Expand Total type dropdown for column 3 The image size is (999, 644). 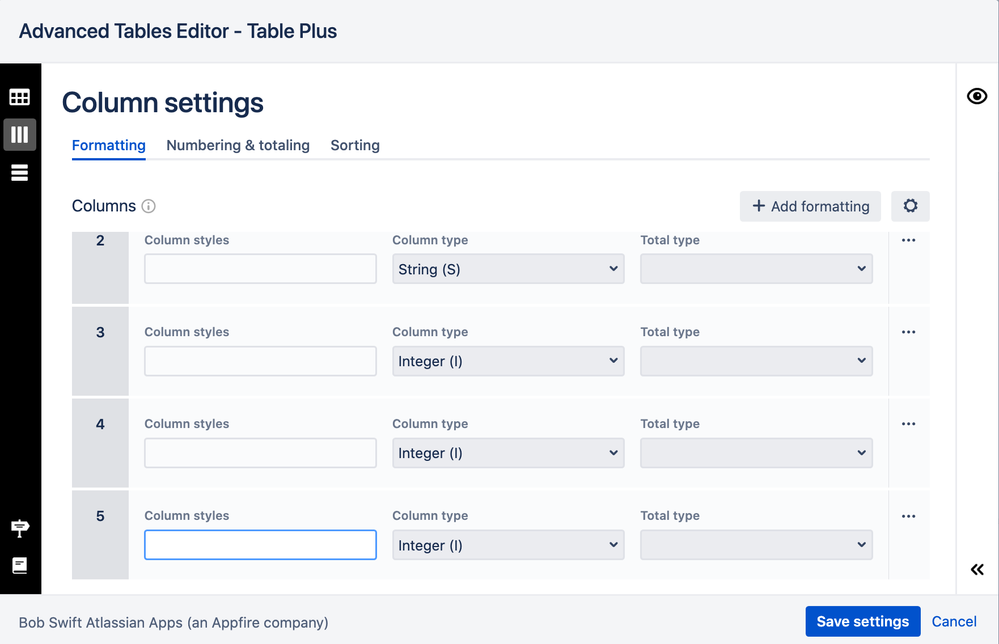pos(756,361)
